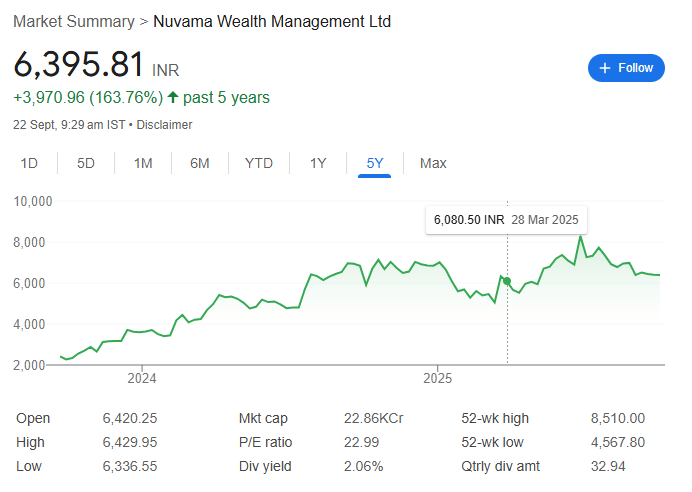The width and height of the screenshot is (692, 492).
Task: Click the 52-wk low label
Action: click(492, 442)
